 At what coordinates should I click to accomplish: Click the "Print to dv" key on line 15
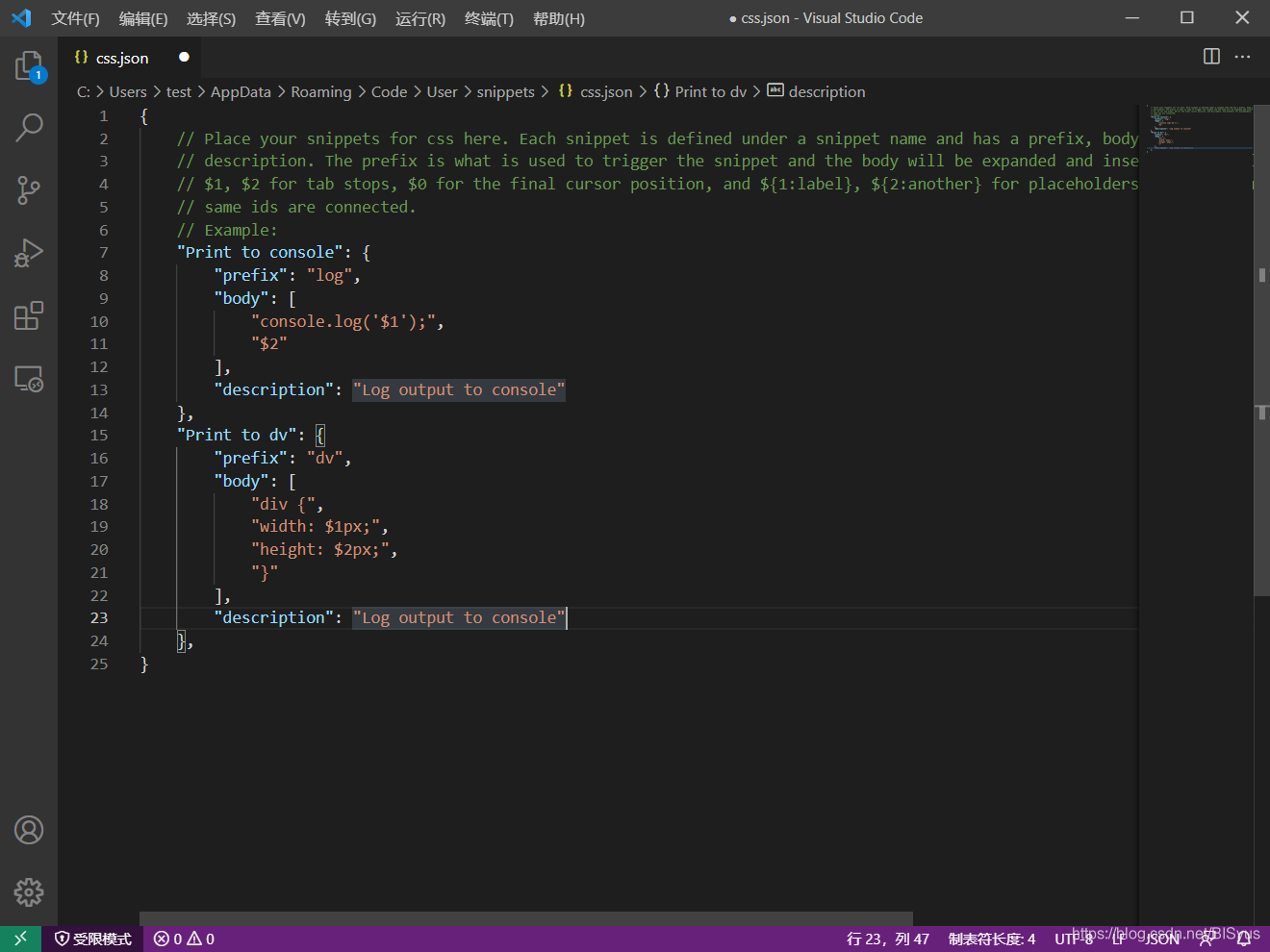point(236,435)
